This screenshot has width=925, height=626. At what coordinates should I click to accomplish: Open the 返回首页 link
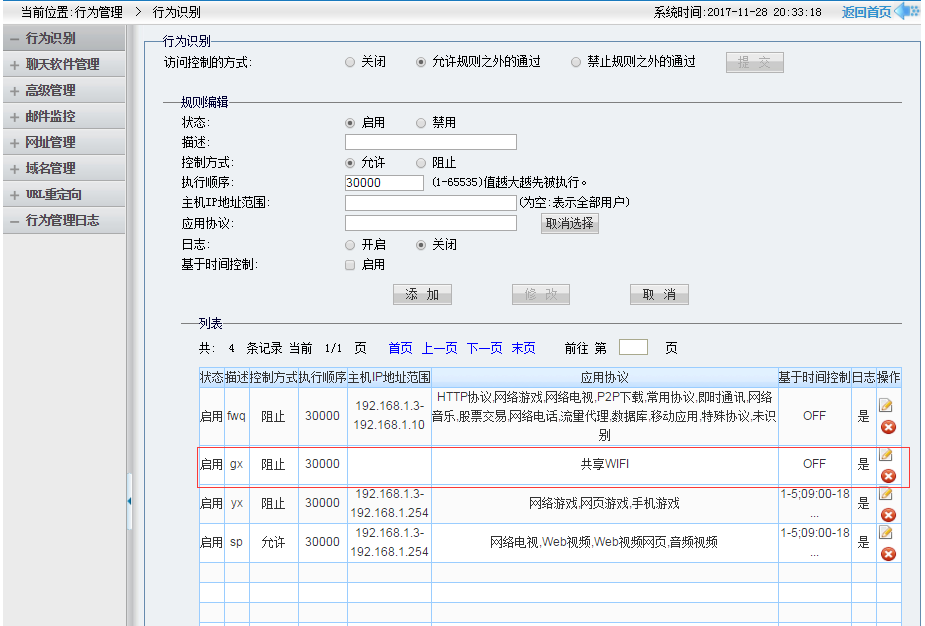[866, 12]
